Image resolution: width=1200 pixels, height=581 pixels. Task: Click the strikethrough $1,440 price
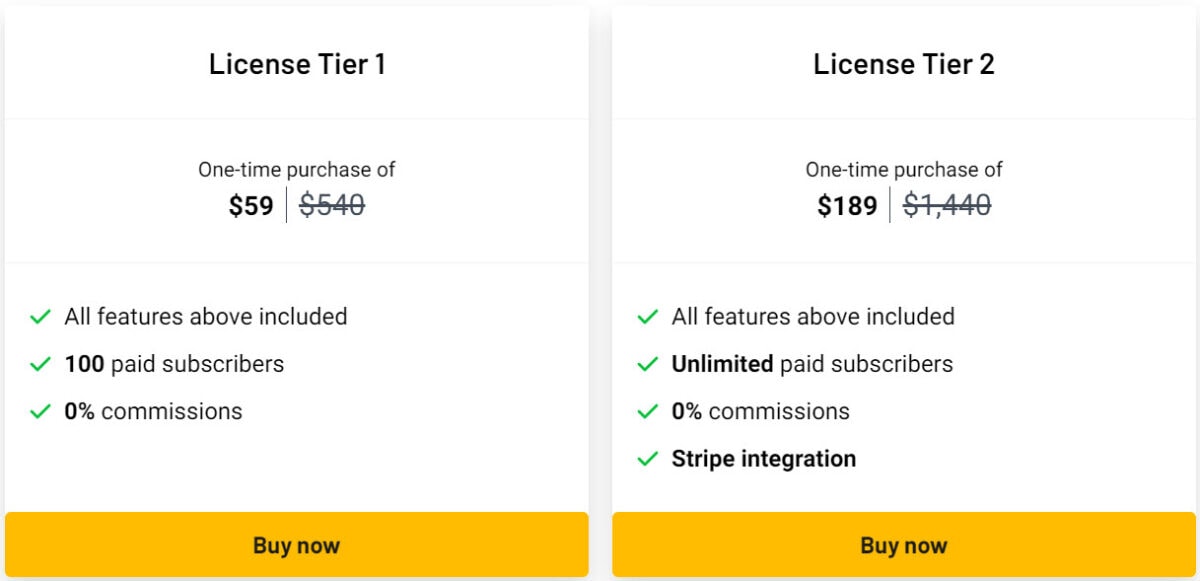click(x=948, y=205)
